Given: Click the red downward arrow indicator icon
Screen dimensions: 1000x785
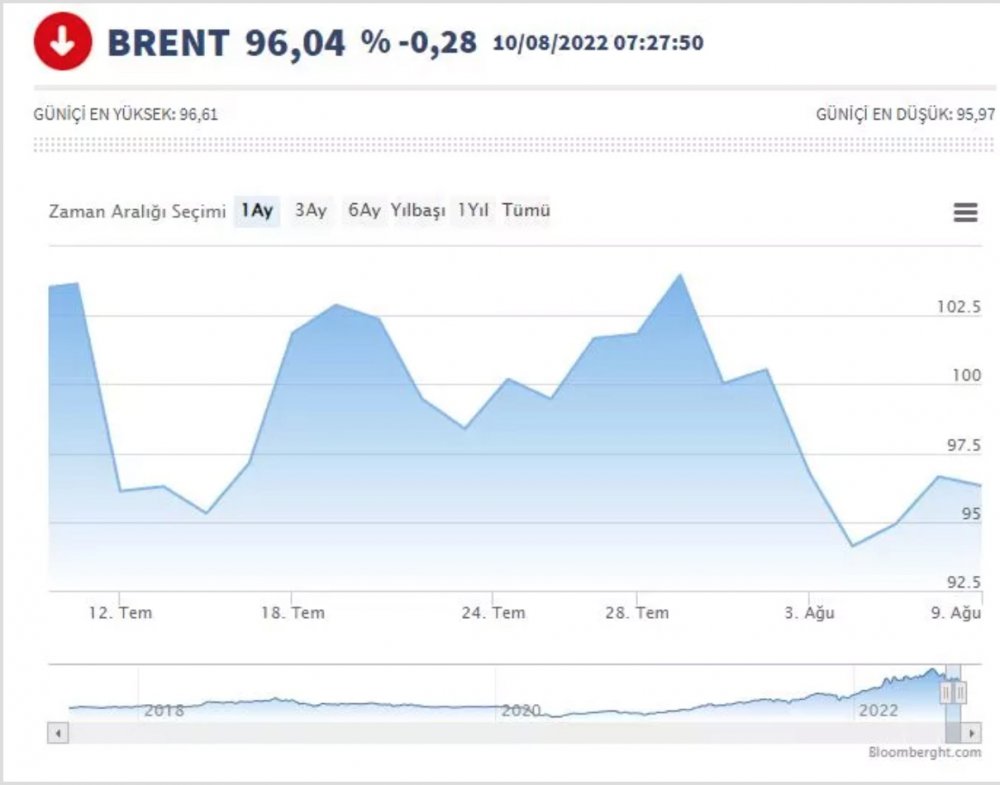Looking at the screenshot, I should pyautogui.click(x=62, y=39).
